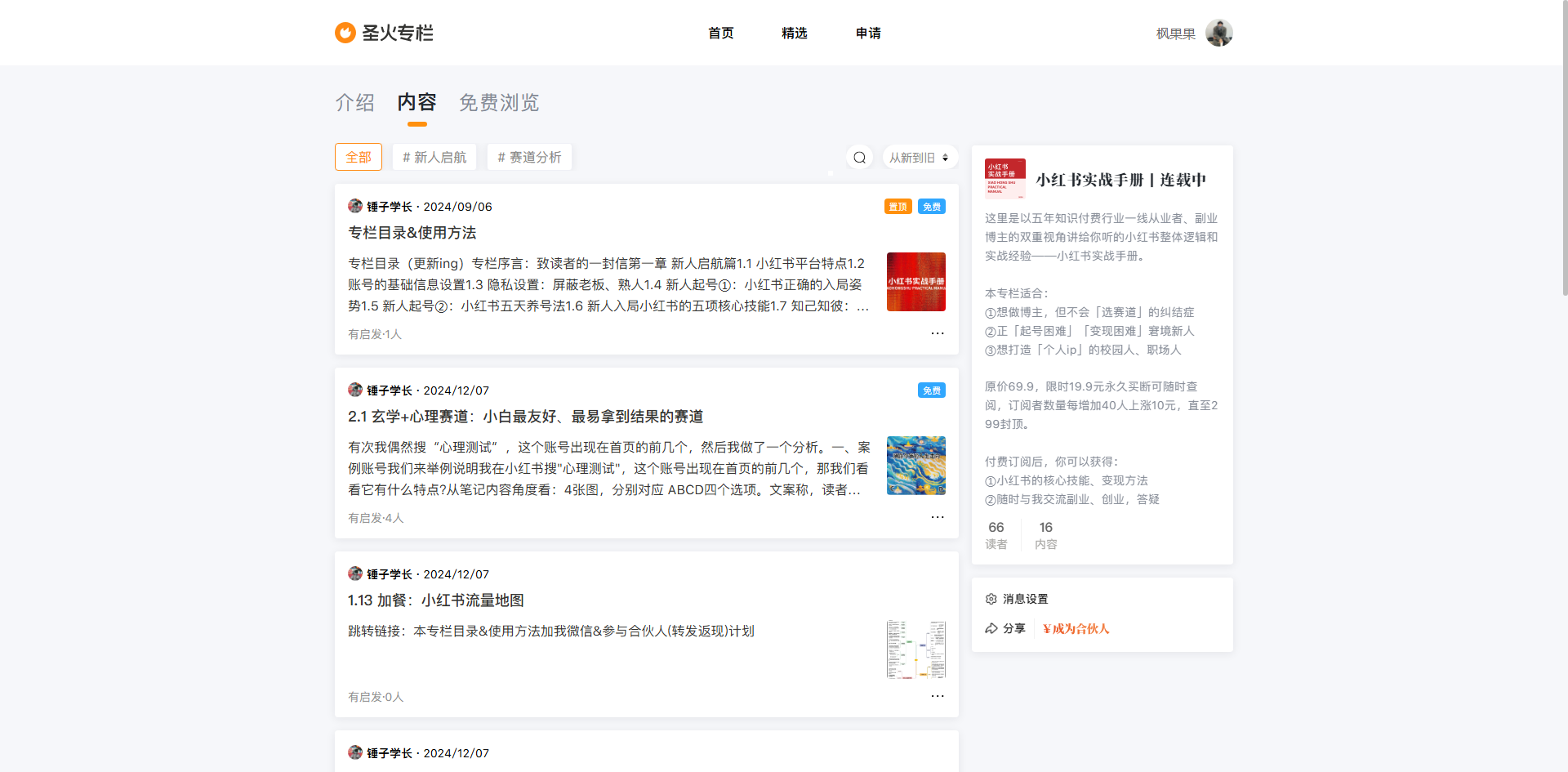Switch to the 免费浏览 tab
This screenshot has height=772, width=1568.
click(x=499, y=103)
